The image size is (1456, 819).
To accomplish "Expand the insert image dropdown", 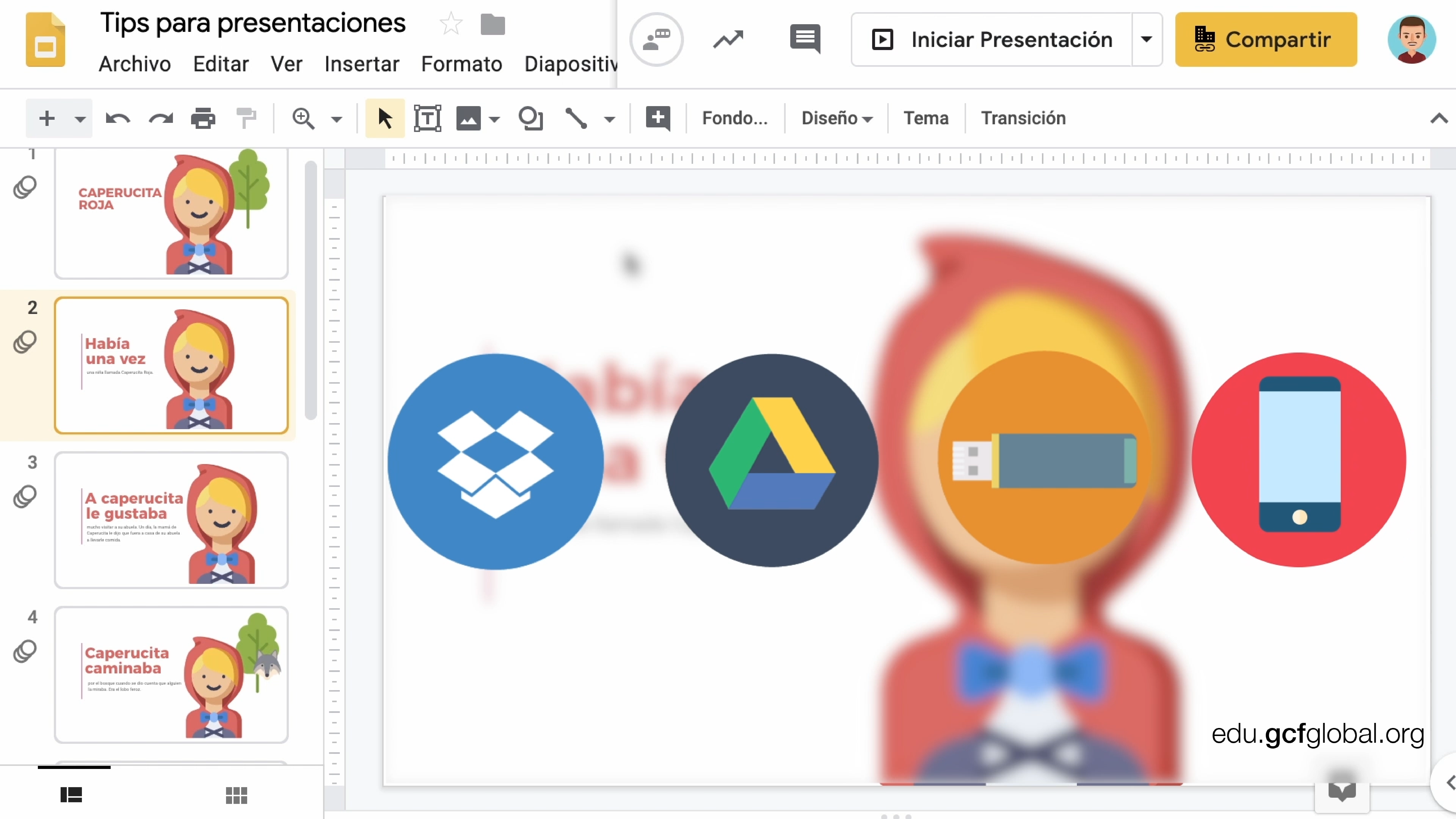I will tap(494, 119).
